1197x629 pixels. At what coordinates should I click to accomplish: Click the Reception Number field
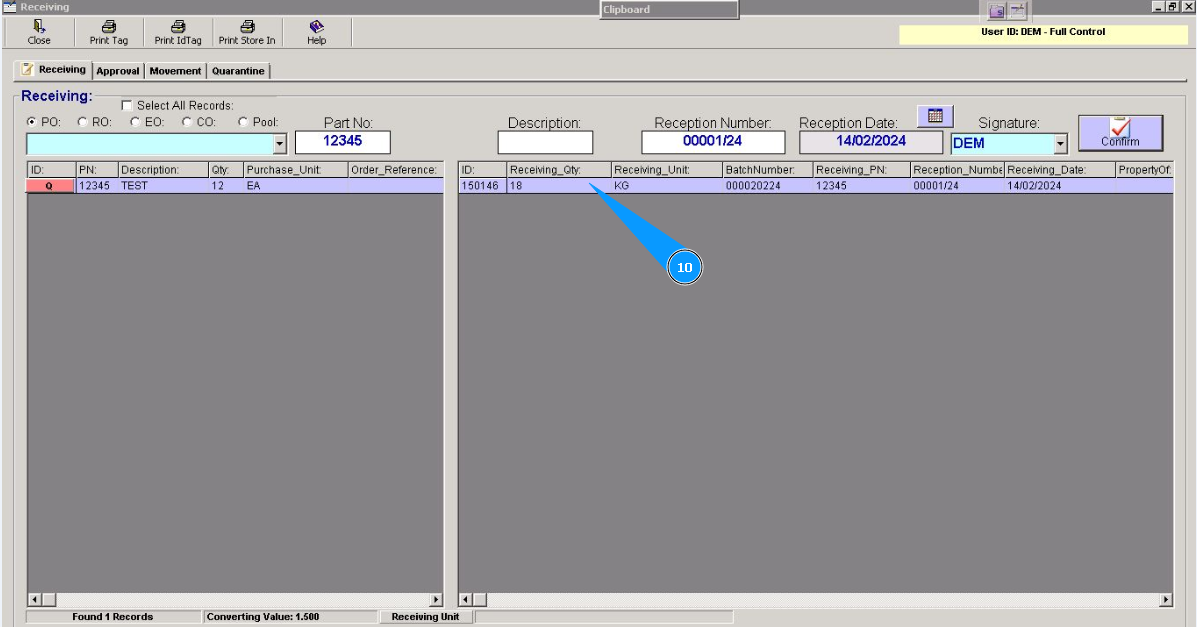click(713, 142)
